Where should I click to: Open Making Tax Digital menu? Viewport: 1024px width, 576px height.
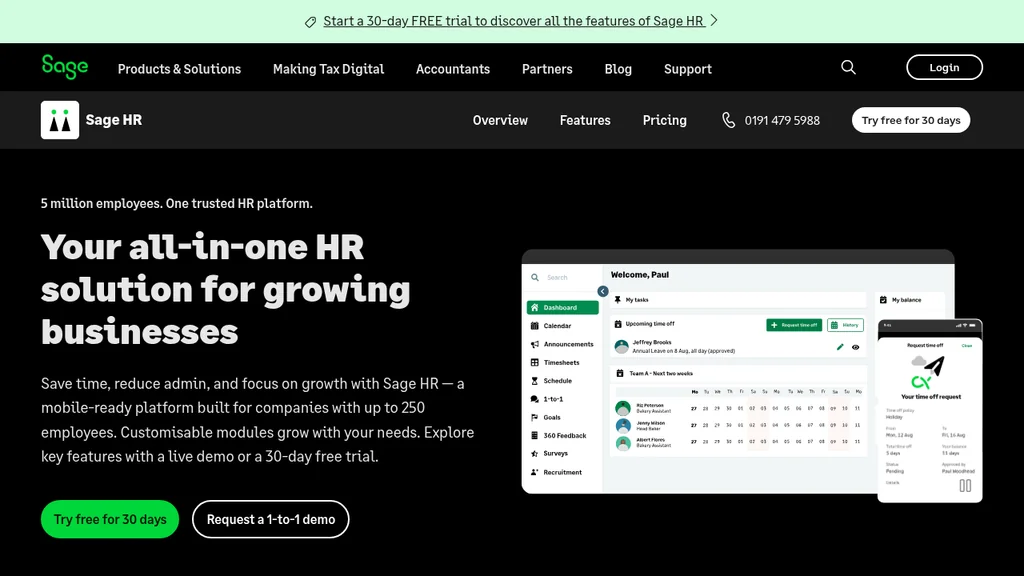pos(328,69)
